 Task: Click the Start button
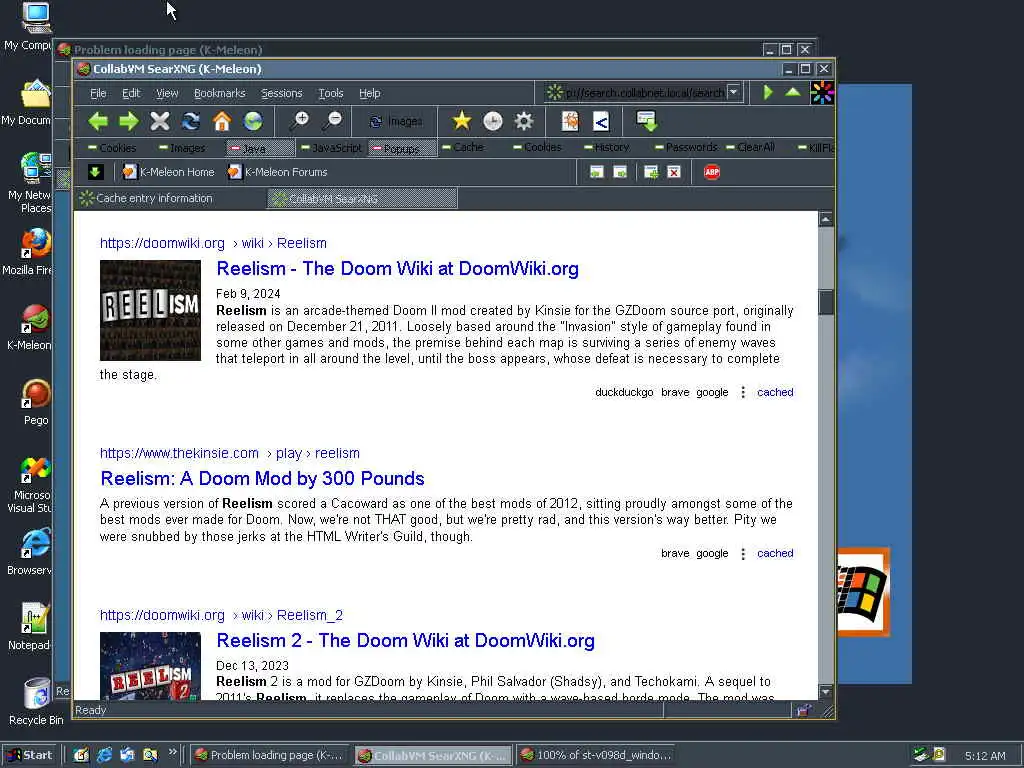click(x=31, y=755)
